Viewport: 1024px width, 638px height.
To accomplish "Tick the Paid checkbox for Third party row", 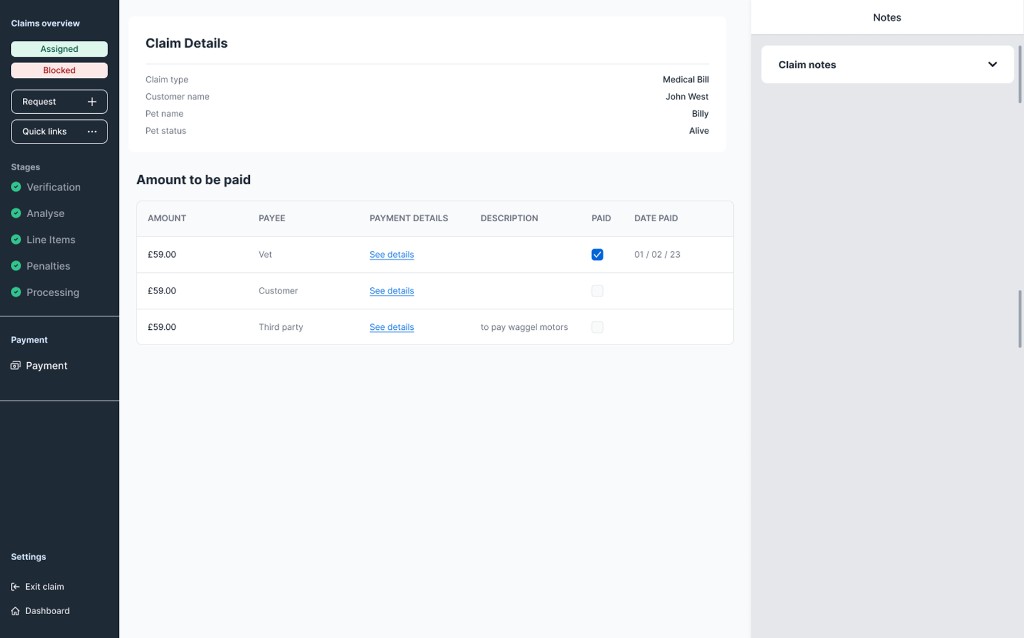I will (598, 327).
